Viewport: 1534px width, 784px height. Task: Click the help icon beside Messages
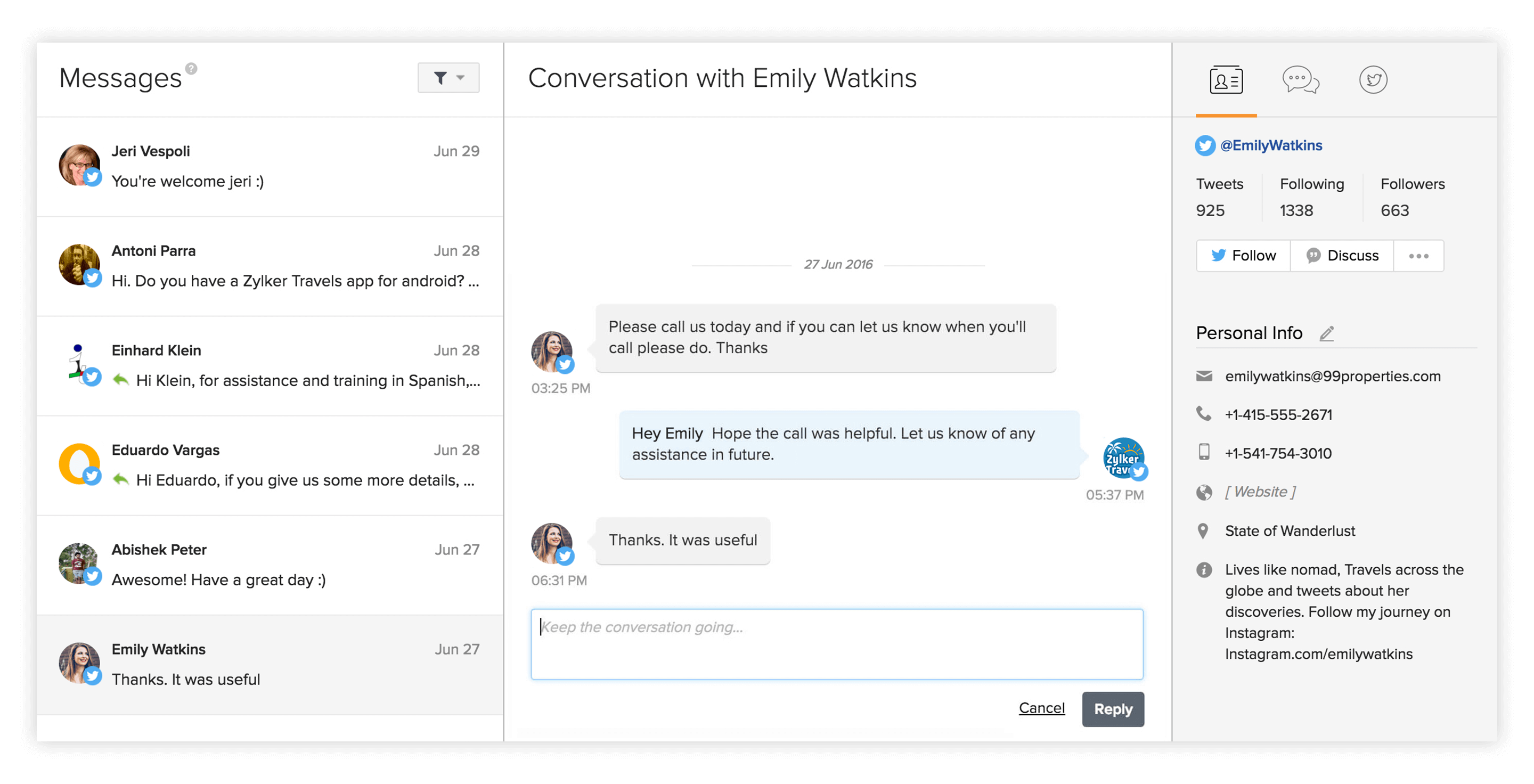[x=191, y=69]
